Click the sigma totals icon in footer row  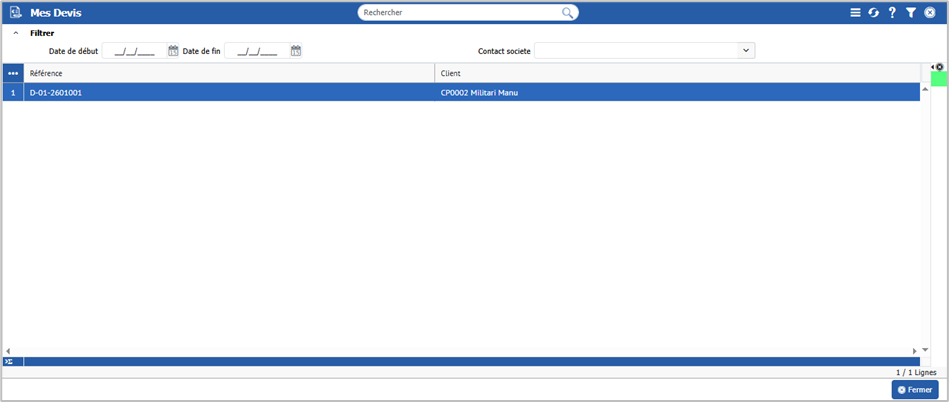(9, 361)
